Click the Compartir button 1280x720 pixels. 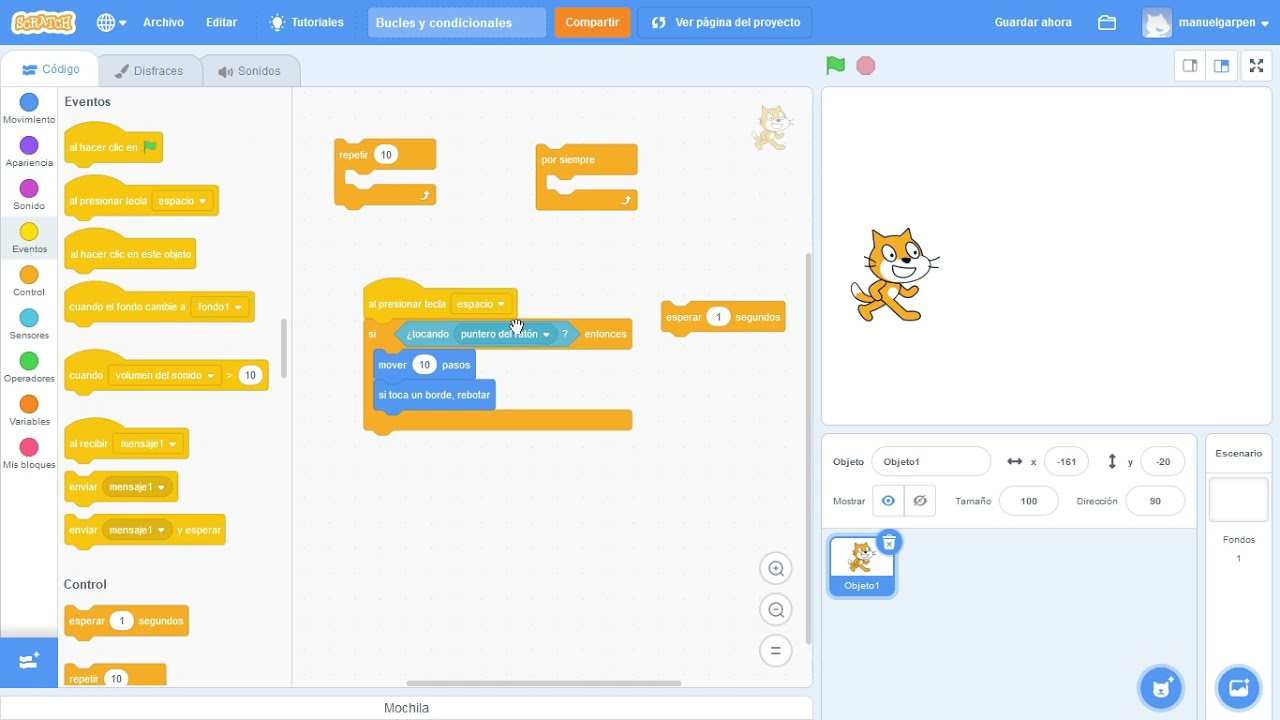pos(592,22)
